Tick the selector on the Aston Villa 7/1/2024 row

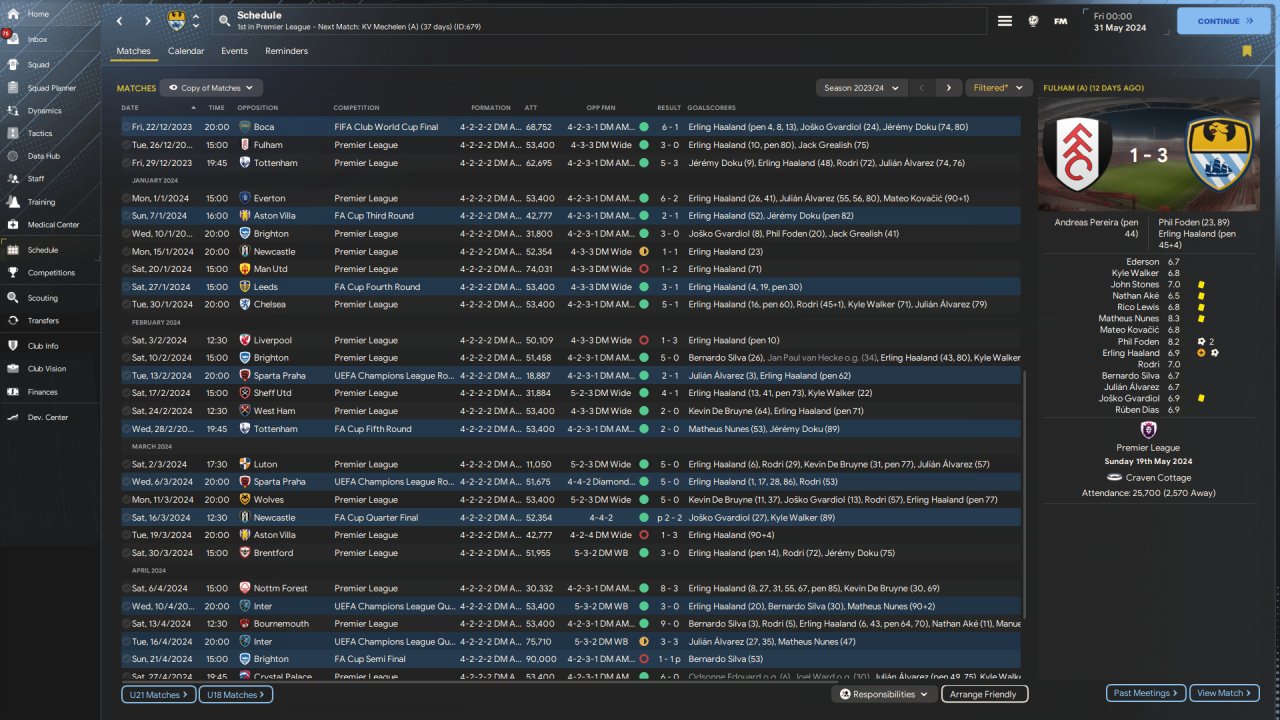tap(126, 216)
